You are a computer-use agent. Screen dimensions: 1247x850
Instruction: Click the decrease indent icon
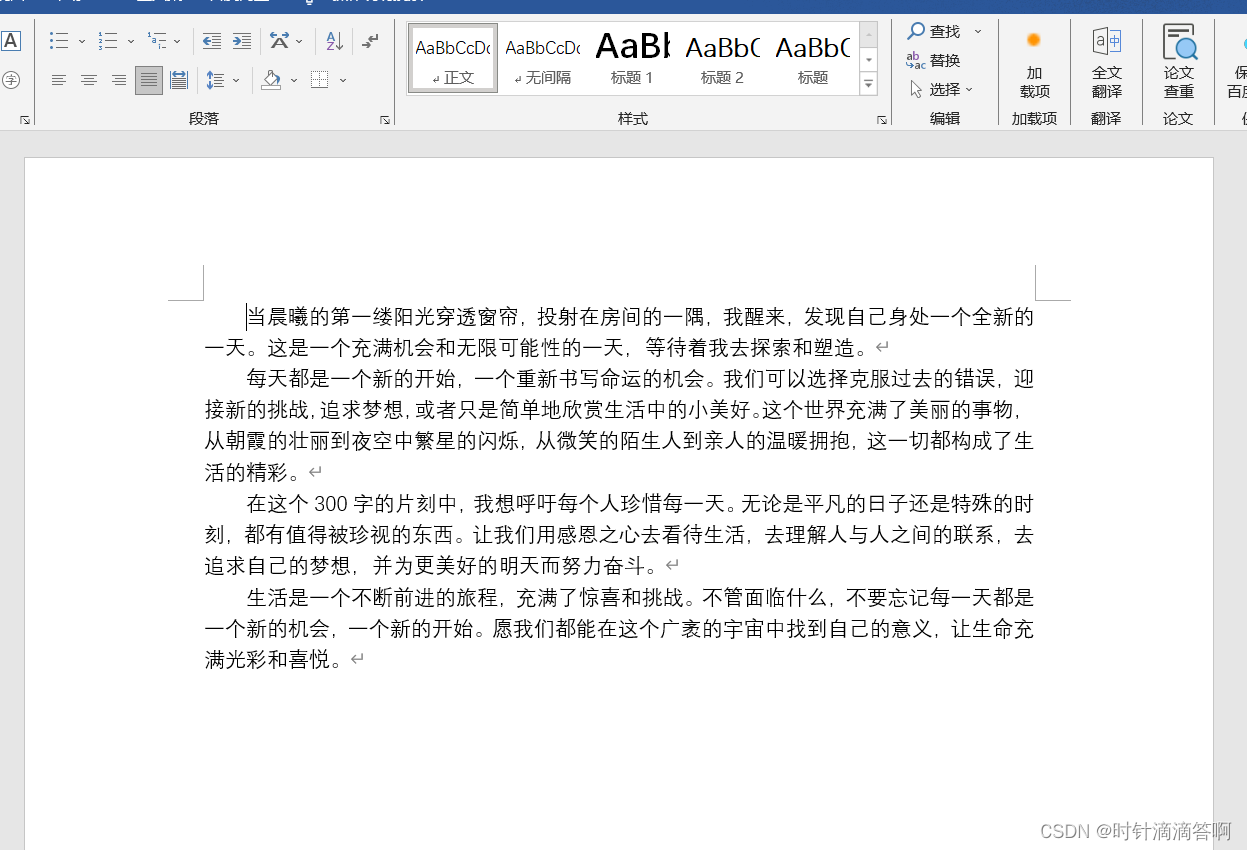[x=211, y=40]
